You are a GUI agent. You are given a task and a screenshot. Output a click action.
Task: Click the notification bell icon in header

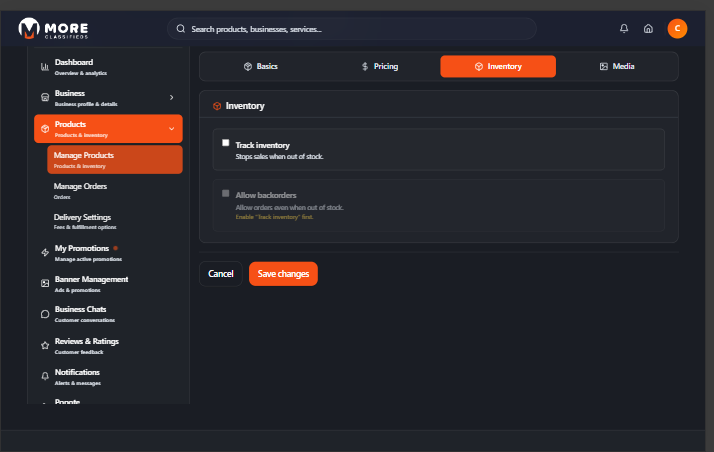(x=625, y=29)
